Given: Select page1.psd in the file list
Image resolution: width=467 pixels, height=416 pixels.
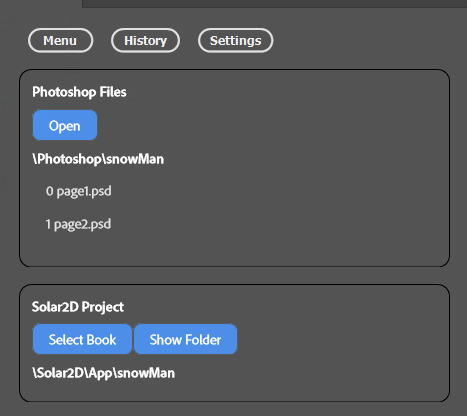Looking at the screenshot, I should point(84,191).
